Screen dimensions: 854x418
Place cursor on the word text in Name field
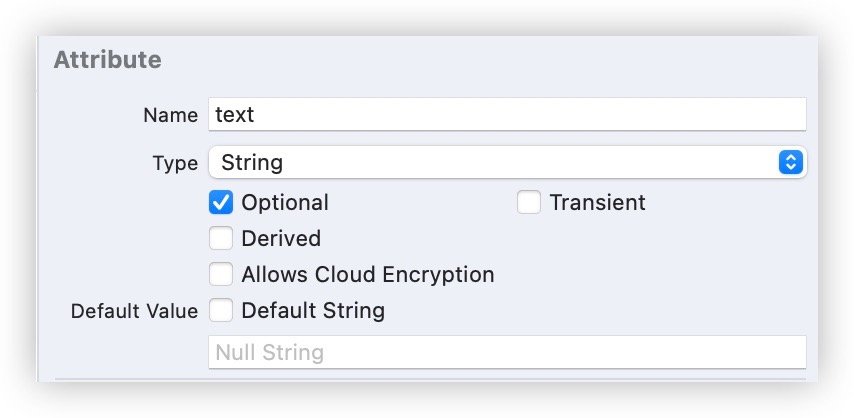coord(235,114)
